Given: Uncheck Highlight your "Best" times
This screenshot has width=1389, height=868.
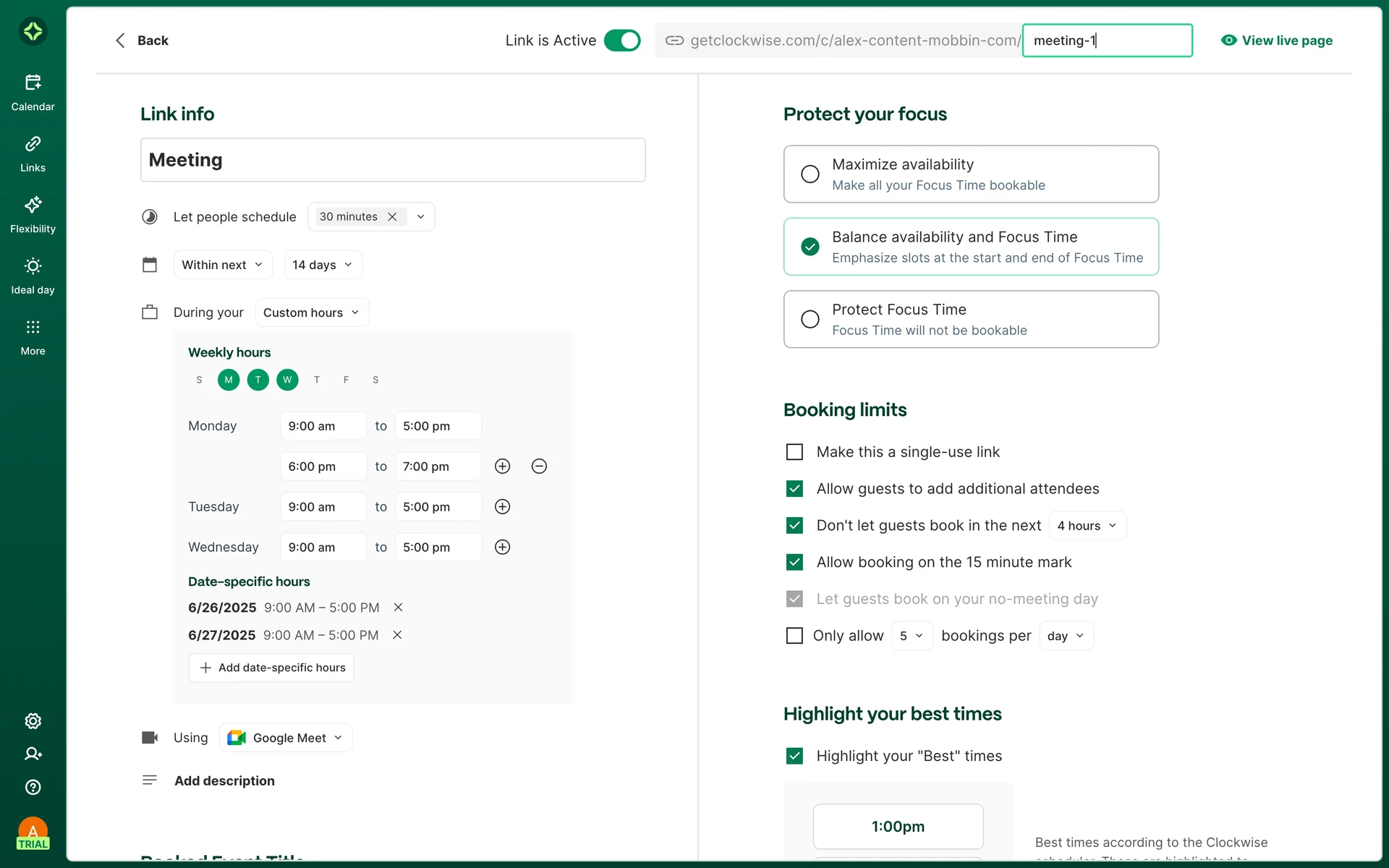Looking at the screenshot, I should 794,756.
